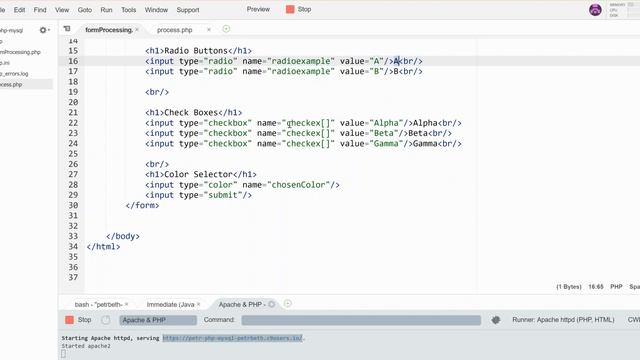Click the value "Alpha" on line 22
The height and width of the screenshot is (360, 640).
tap(386, 123)
